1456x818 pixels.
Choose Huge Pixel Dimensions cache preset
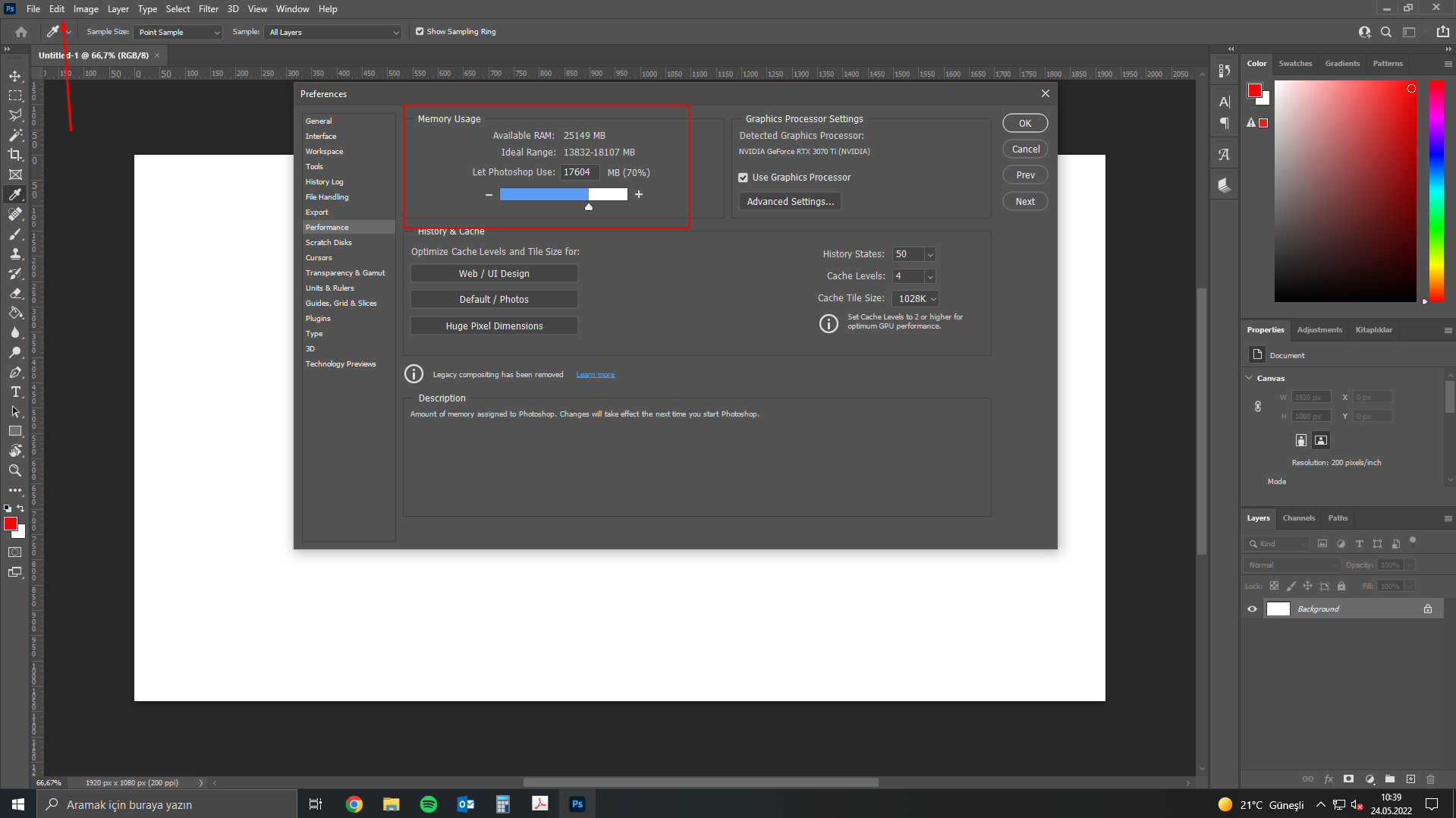tap(494, 326)
